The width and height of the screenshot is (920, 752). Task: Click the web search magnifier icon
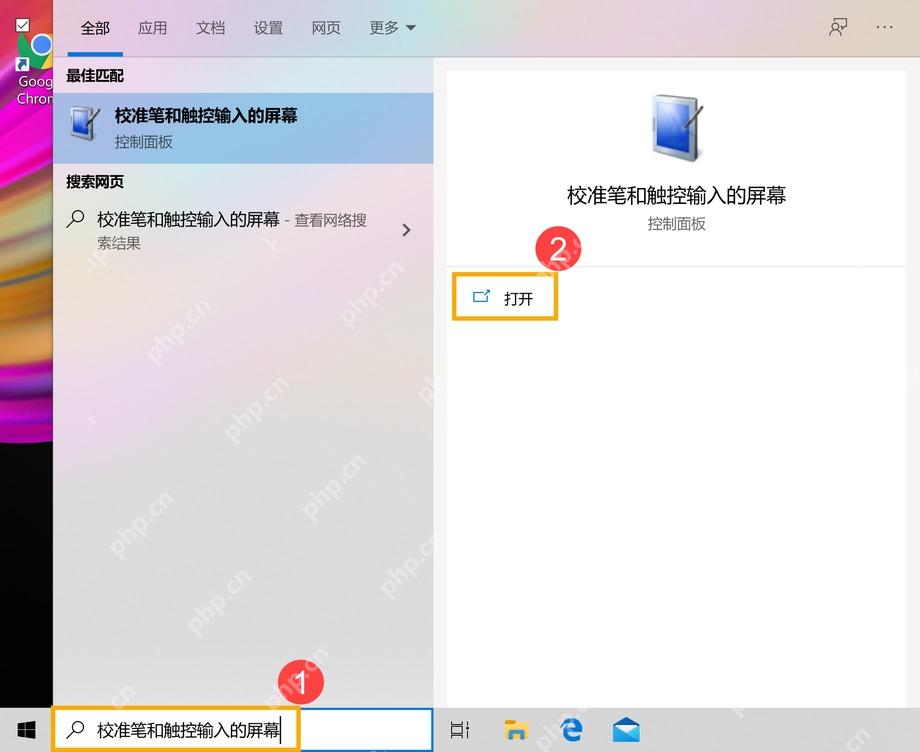point(76,219)
